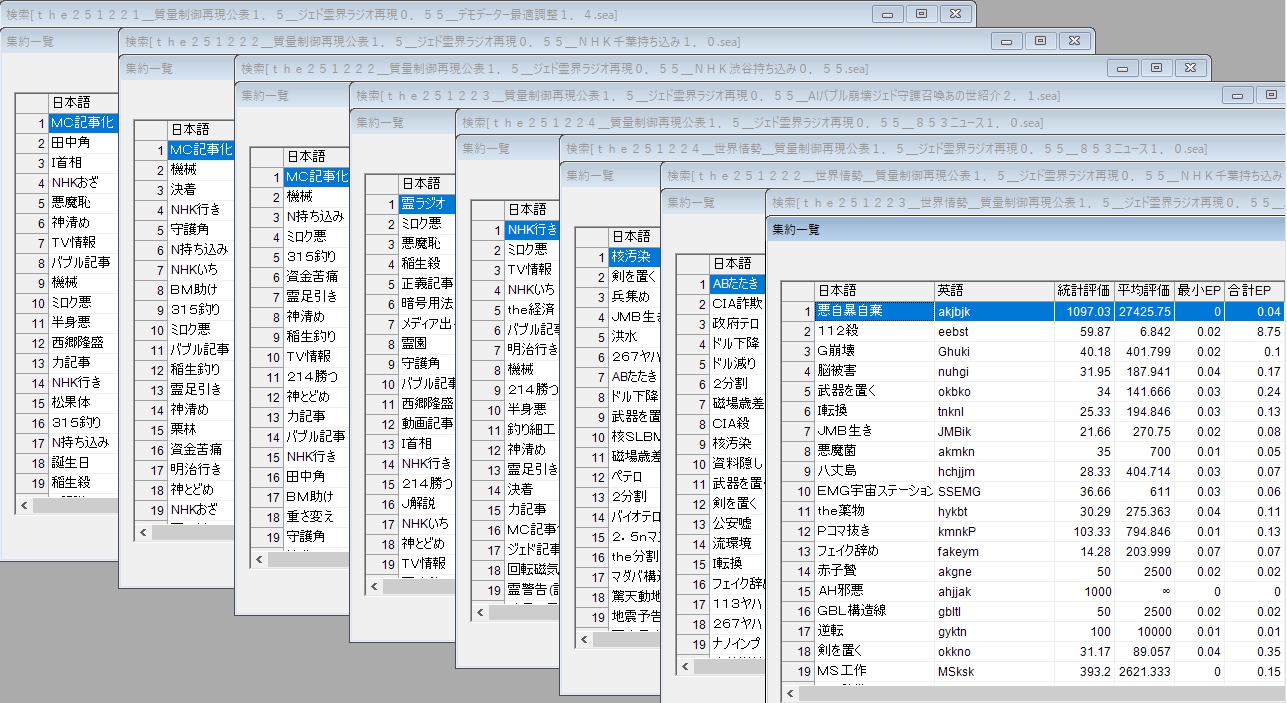Click the 平均評価 column header
The width and height of the screenshot is (1287, 703).
[1144, 290]
